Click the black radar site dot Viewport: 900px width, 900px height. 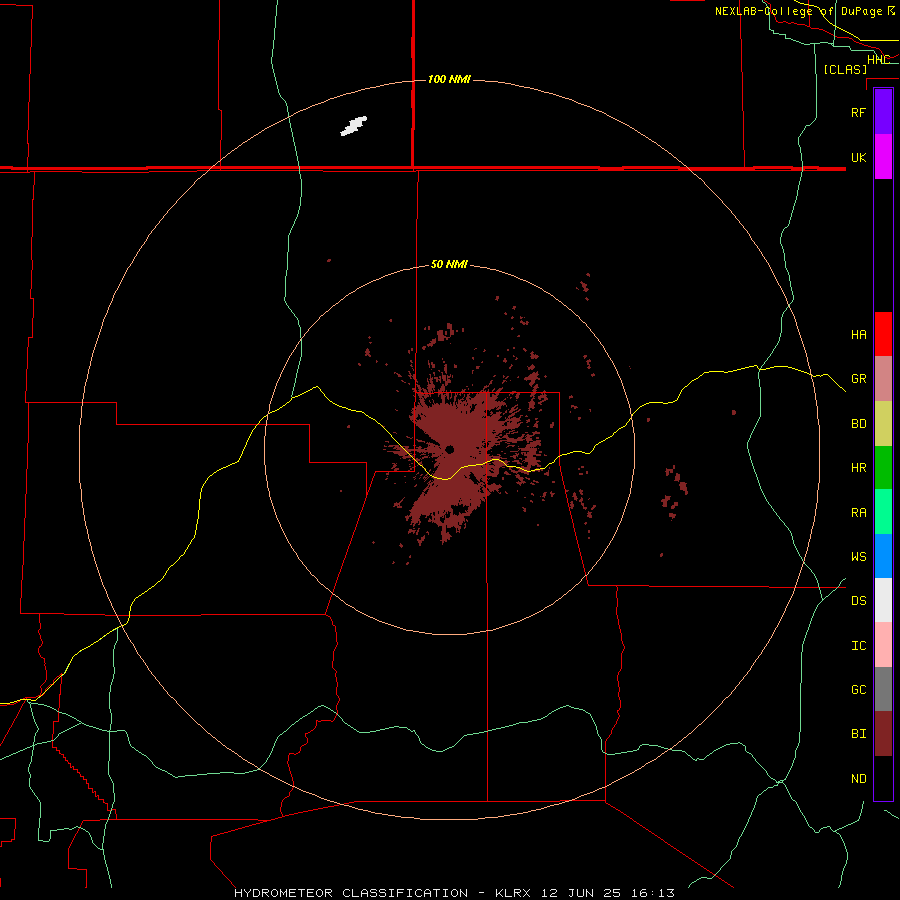coord(449,449)
